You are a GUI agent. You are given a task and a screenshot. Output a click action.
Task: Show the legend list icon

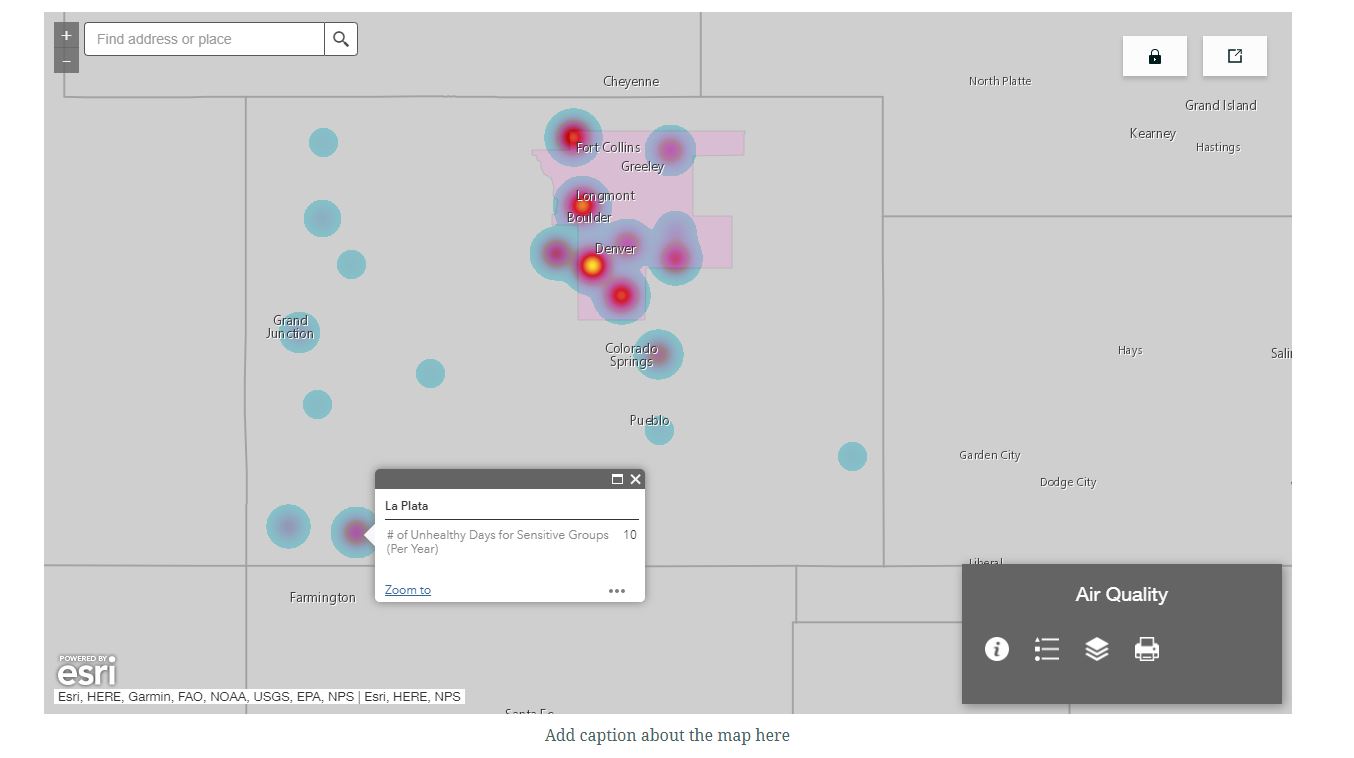[x=1047, y=649]
